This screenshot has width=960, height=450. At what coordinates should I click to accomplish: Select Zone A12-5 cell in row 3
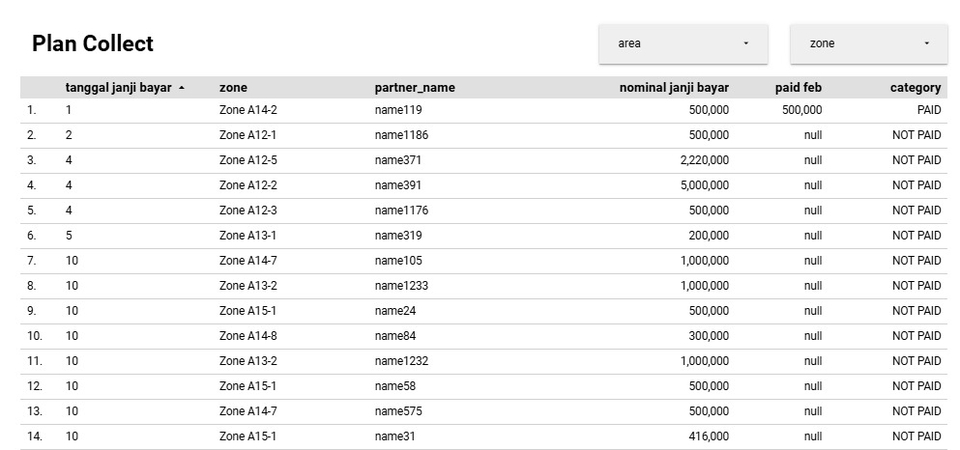coord(248,160)
